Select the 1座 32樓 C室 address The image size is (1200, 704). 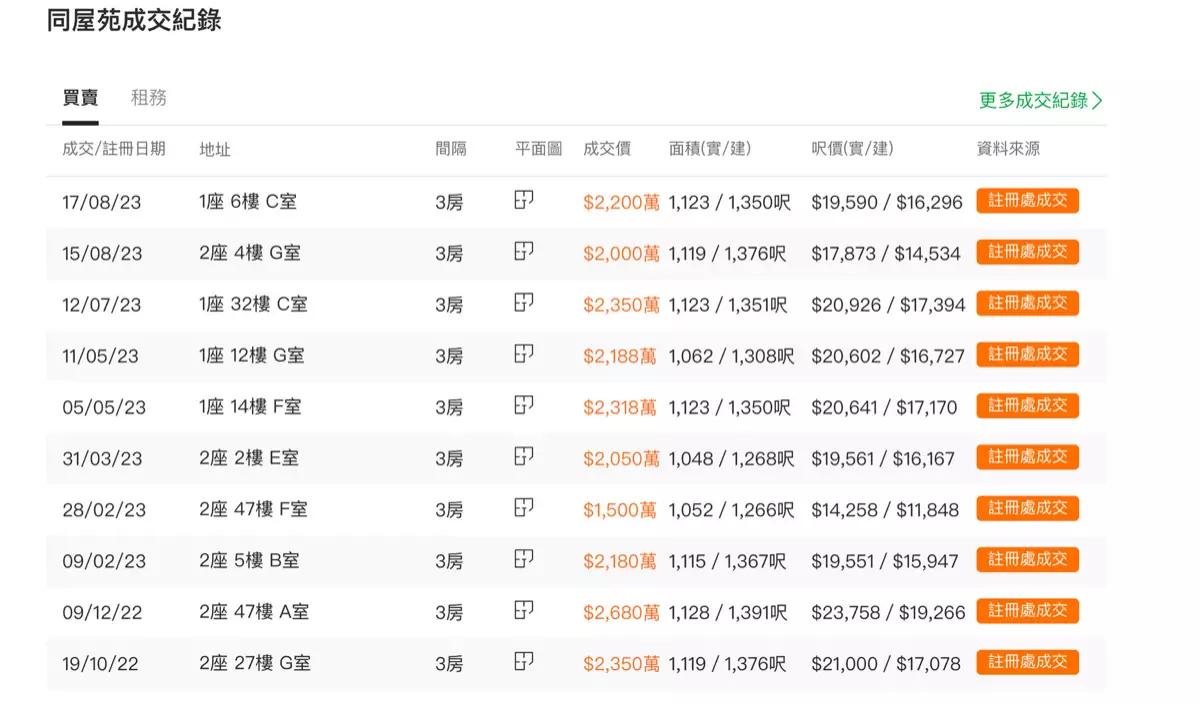pos(253,304)
